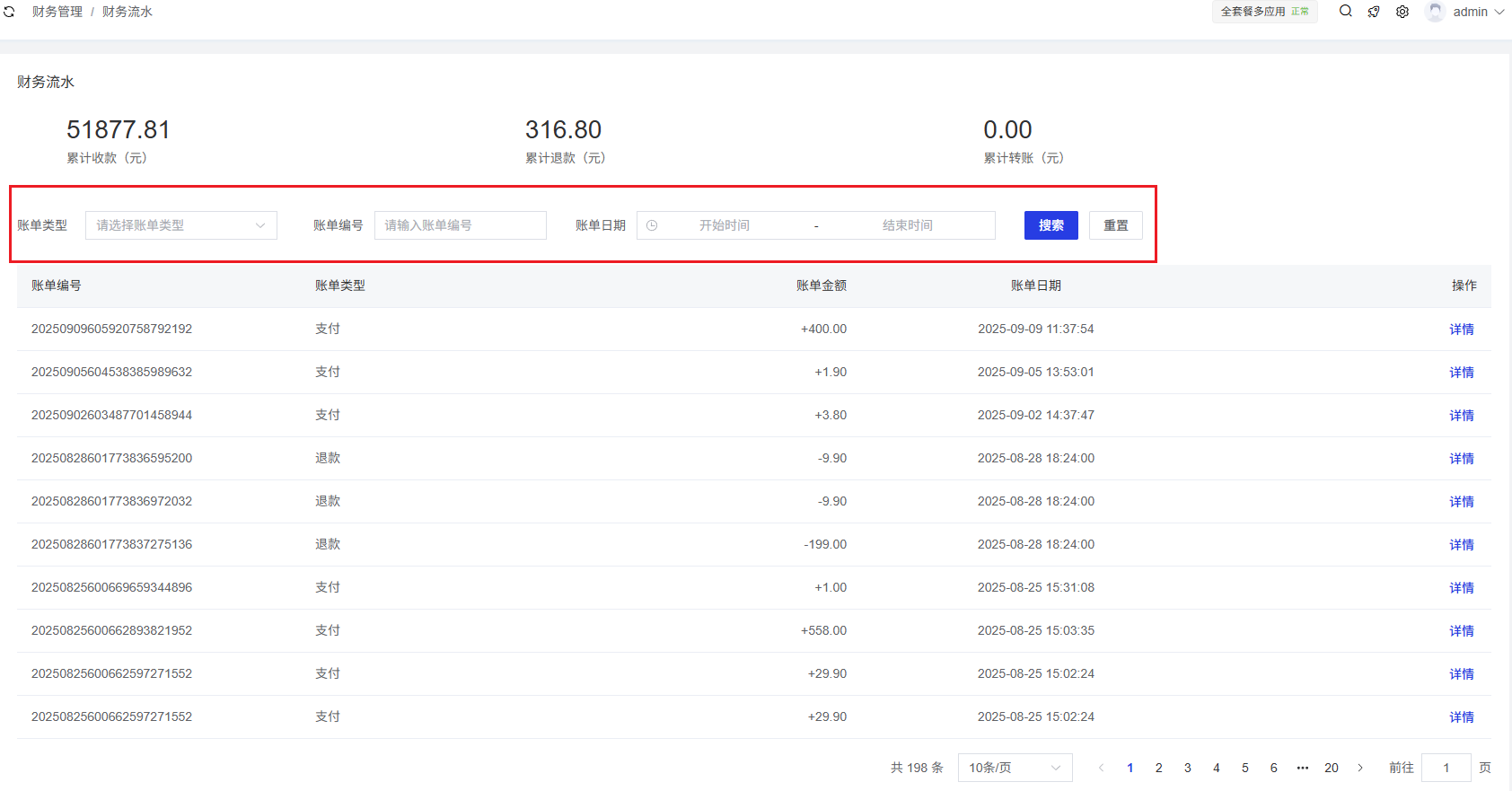The height and width of the screenshot is (791, 1512).
Task: Click the admin user avatar
Action: pyautogui.click(x=1435, y=12)
